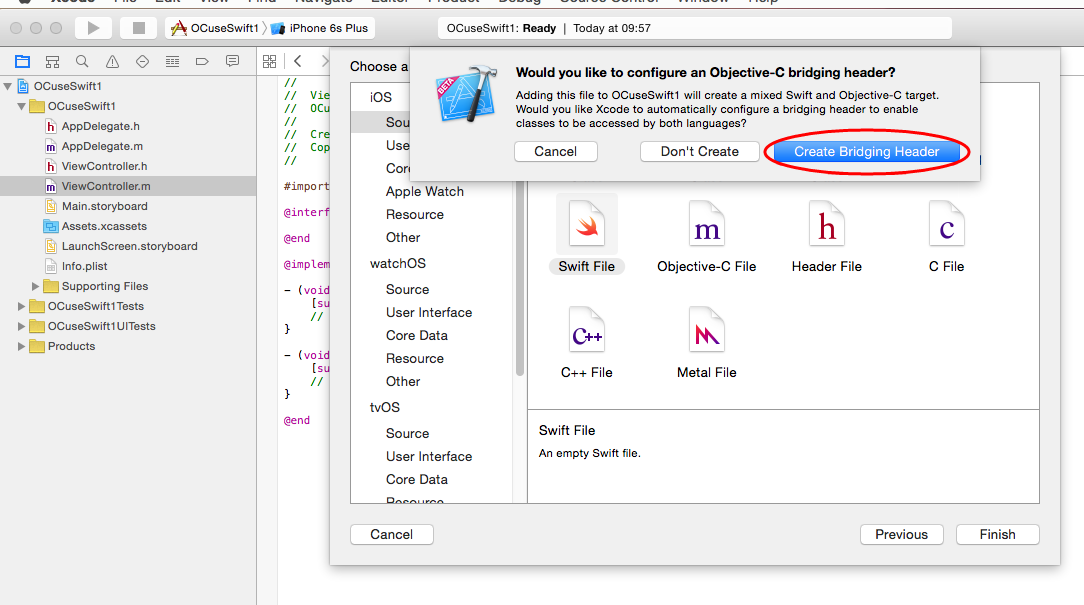Click the related items grid icon
Screen dimensions: 1084x605
point(270,62)
